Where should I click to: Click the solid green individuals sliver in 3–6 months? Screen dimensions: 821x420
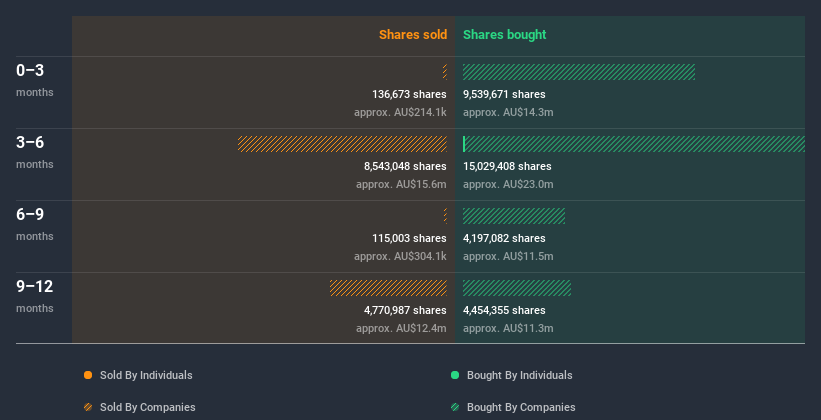click(464, 144)
